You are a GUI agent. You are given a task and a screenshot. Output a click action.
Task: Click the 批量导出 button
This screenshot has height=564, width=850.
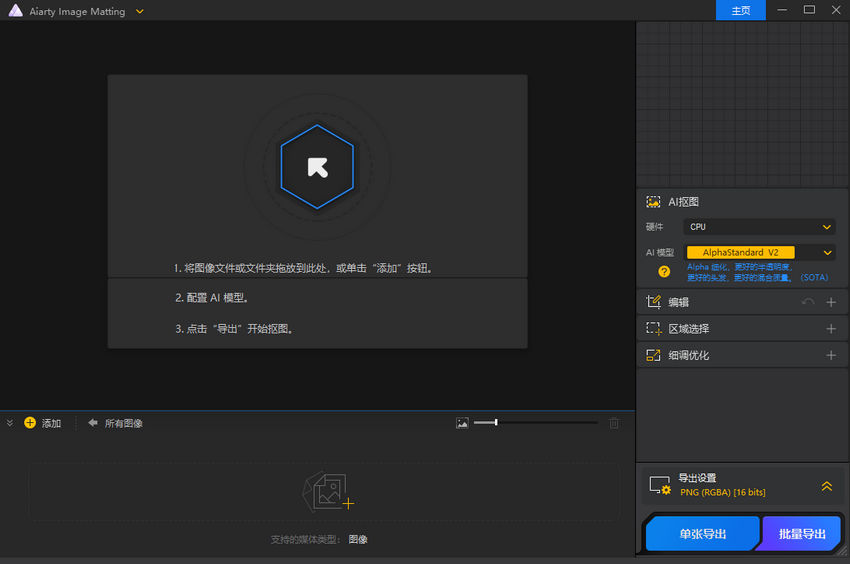click(802, 534)
